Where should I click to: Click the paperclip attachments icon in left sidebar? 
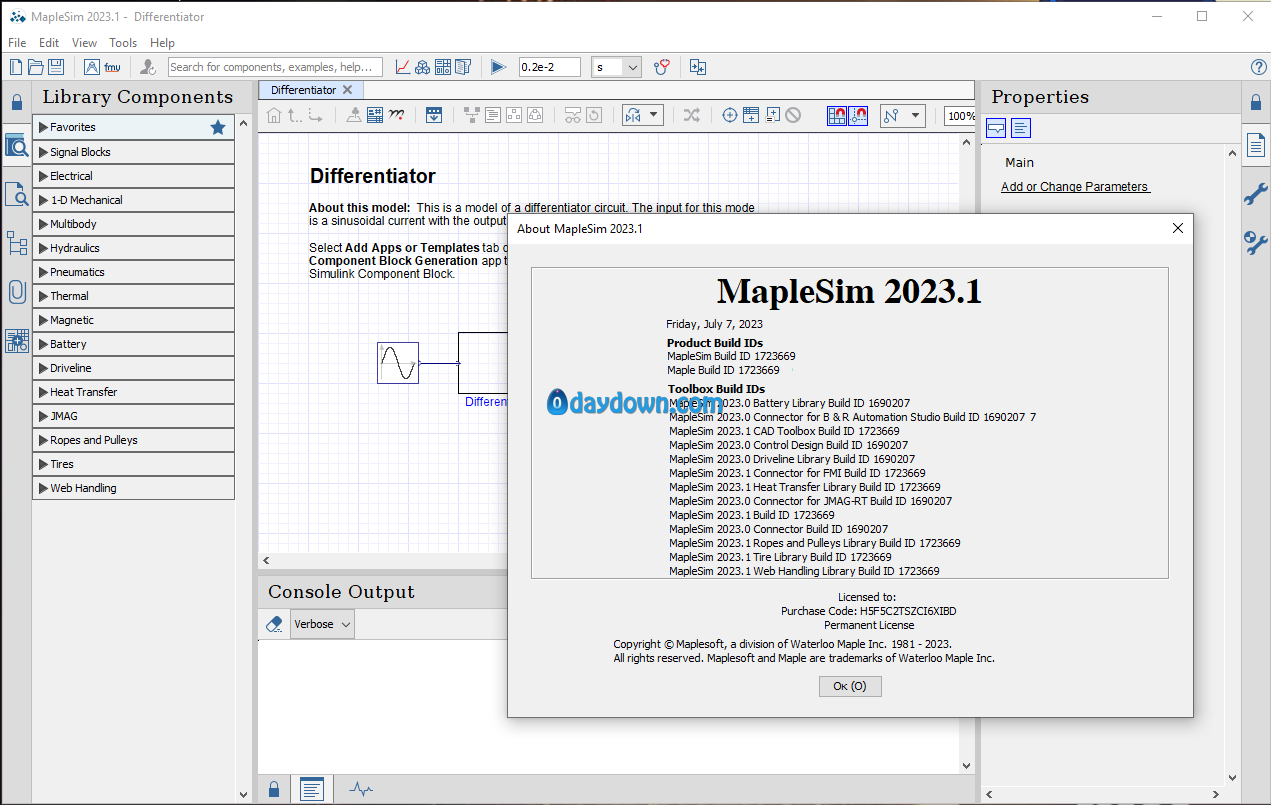(x=16, y=292)
